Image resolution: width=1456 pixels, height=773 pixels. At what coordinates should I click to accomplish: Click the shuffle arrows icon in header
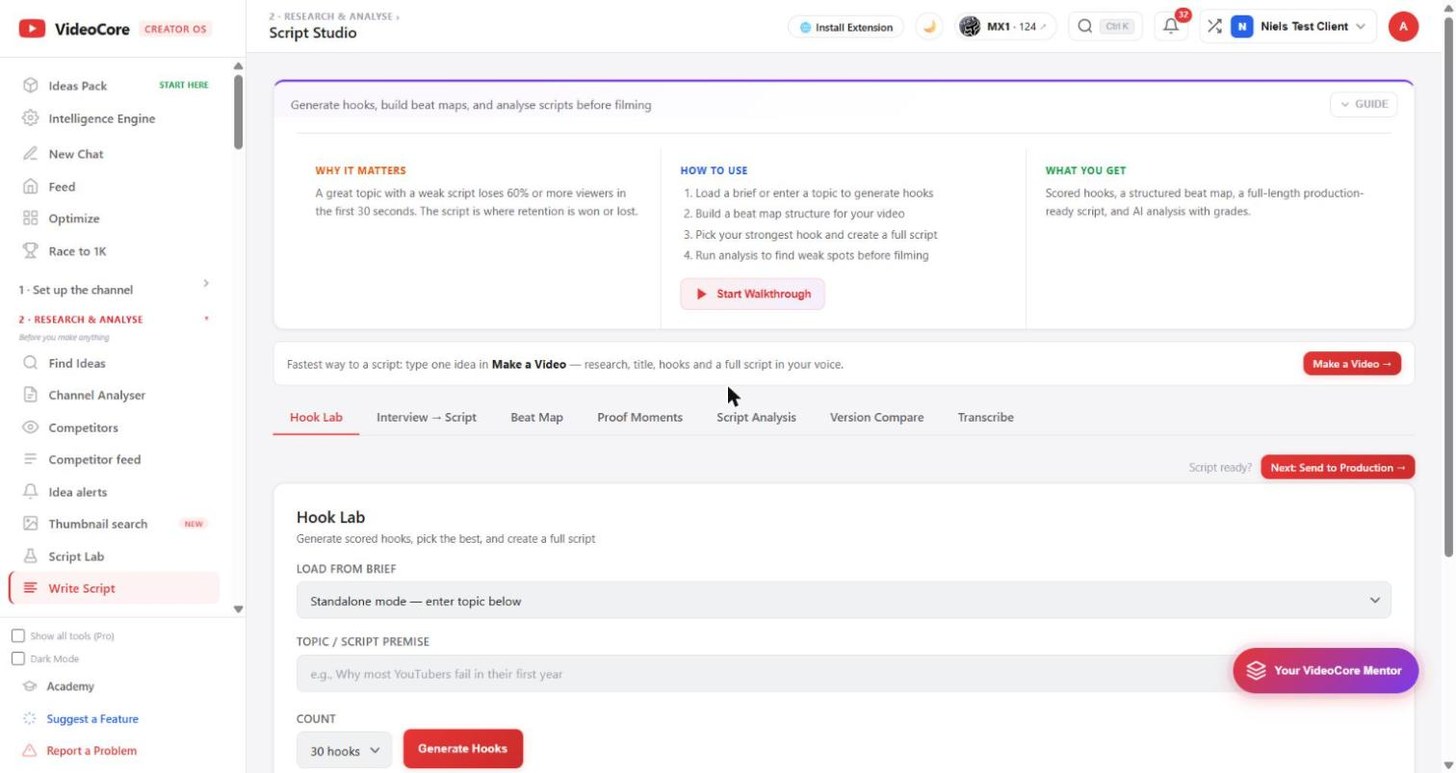1214,27
